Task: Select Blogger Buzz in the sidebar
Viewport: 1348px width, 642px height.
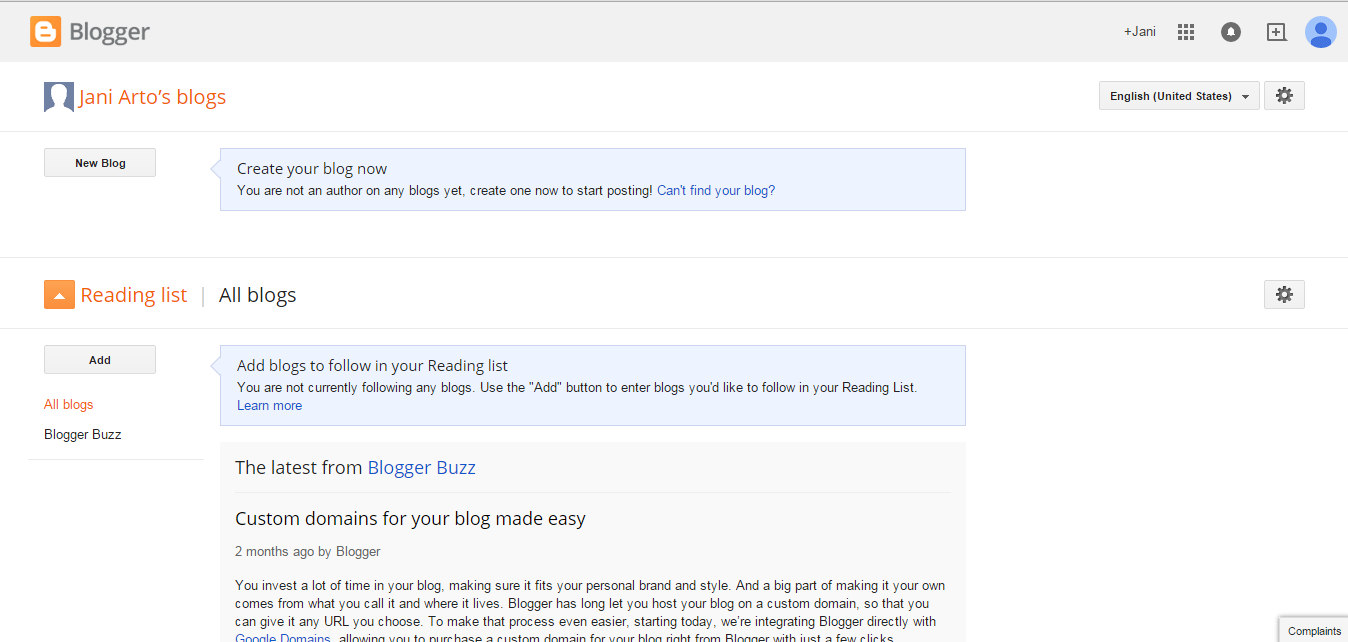Action: click(83, 435)
